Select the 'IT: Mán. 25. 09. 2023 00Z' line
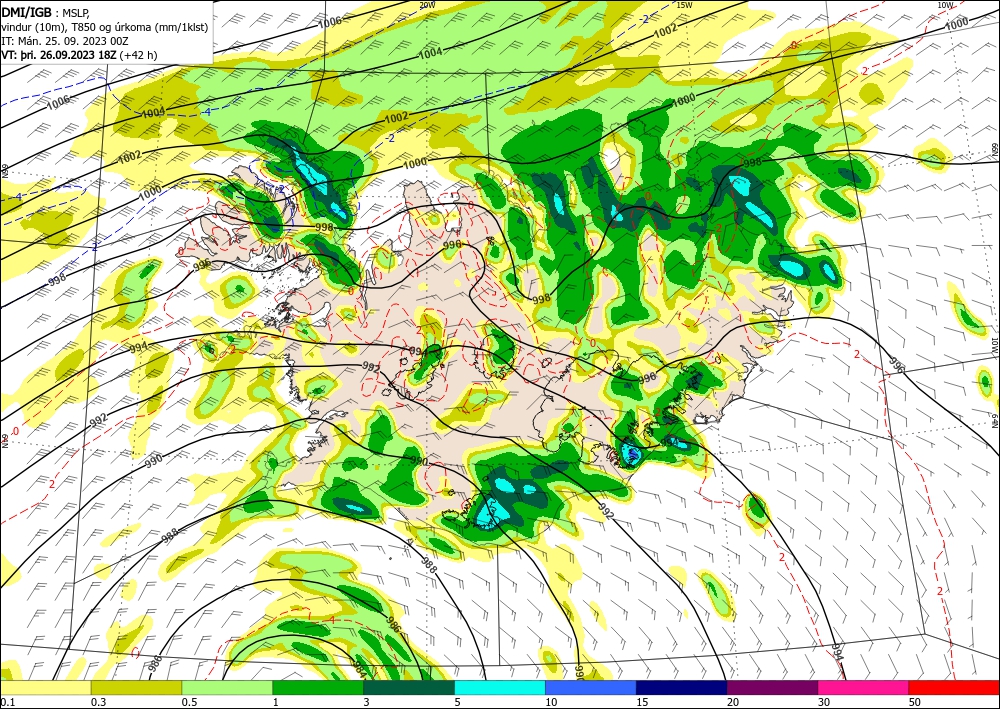This screenshot has height=709, width=1000. click(65, 41)
